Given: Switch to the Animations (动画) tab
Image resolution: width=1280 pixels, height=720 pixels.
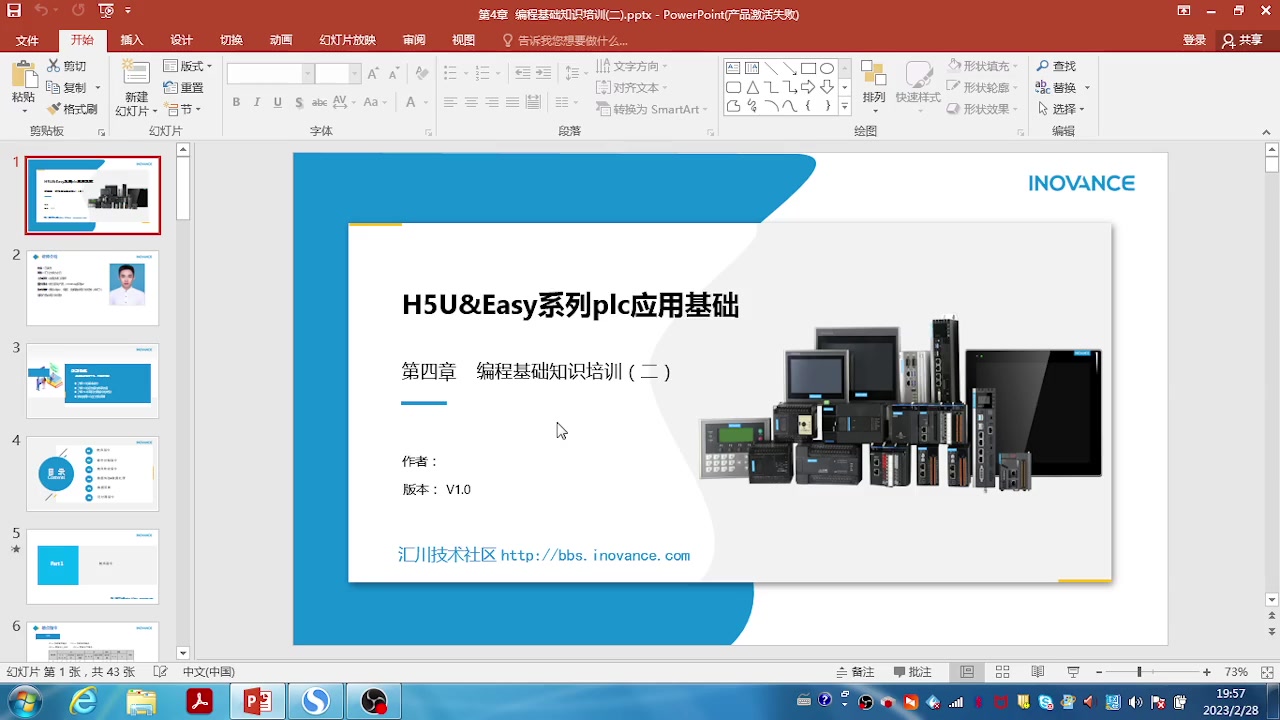Looking at the screenshot, I should click(281, 40).
